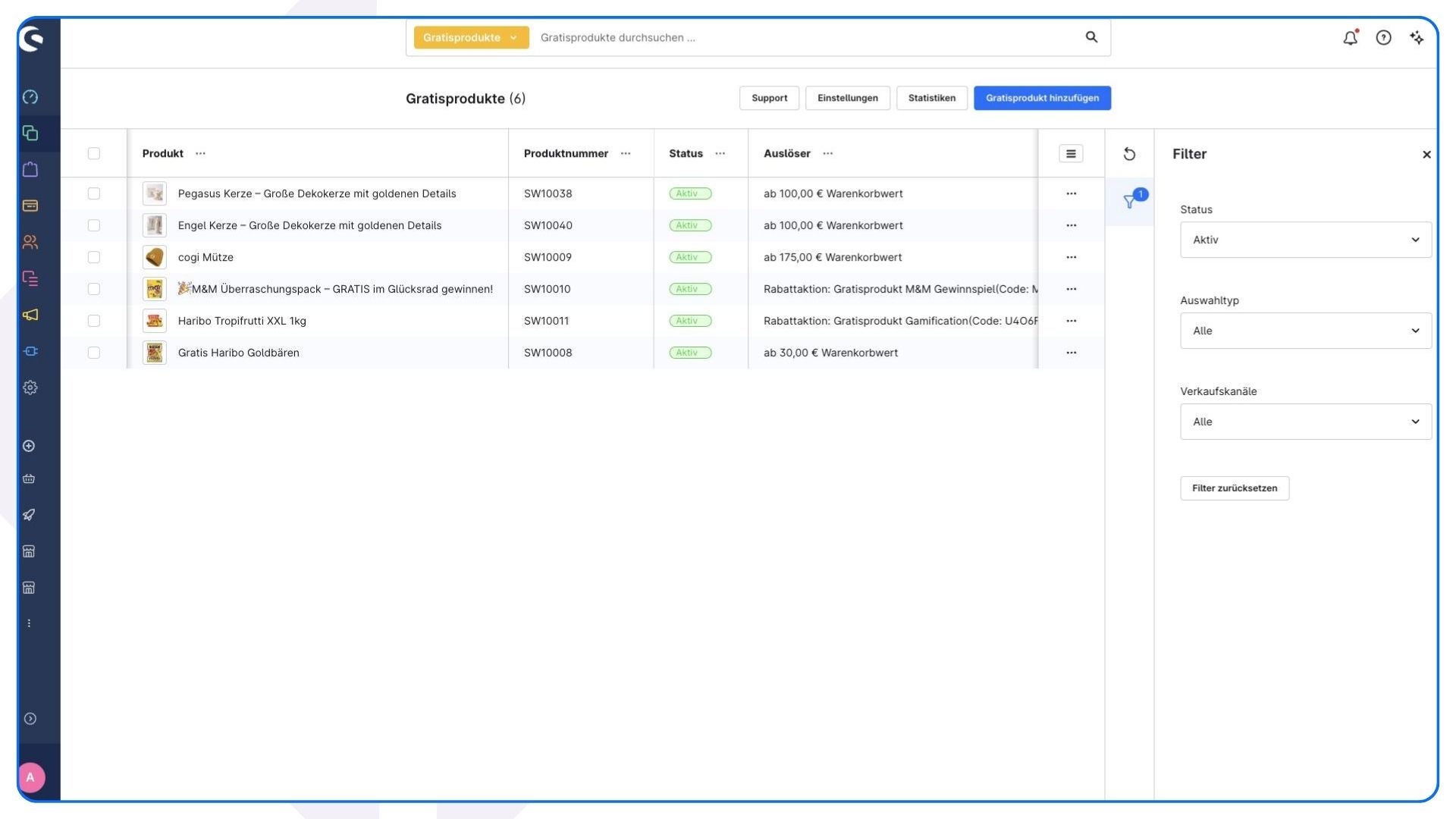Screen dimensions: 1456x819
Task: Click Filter zurücksetzen button
Action: click(1235, 488)
